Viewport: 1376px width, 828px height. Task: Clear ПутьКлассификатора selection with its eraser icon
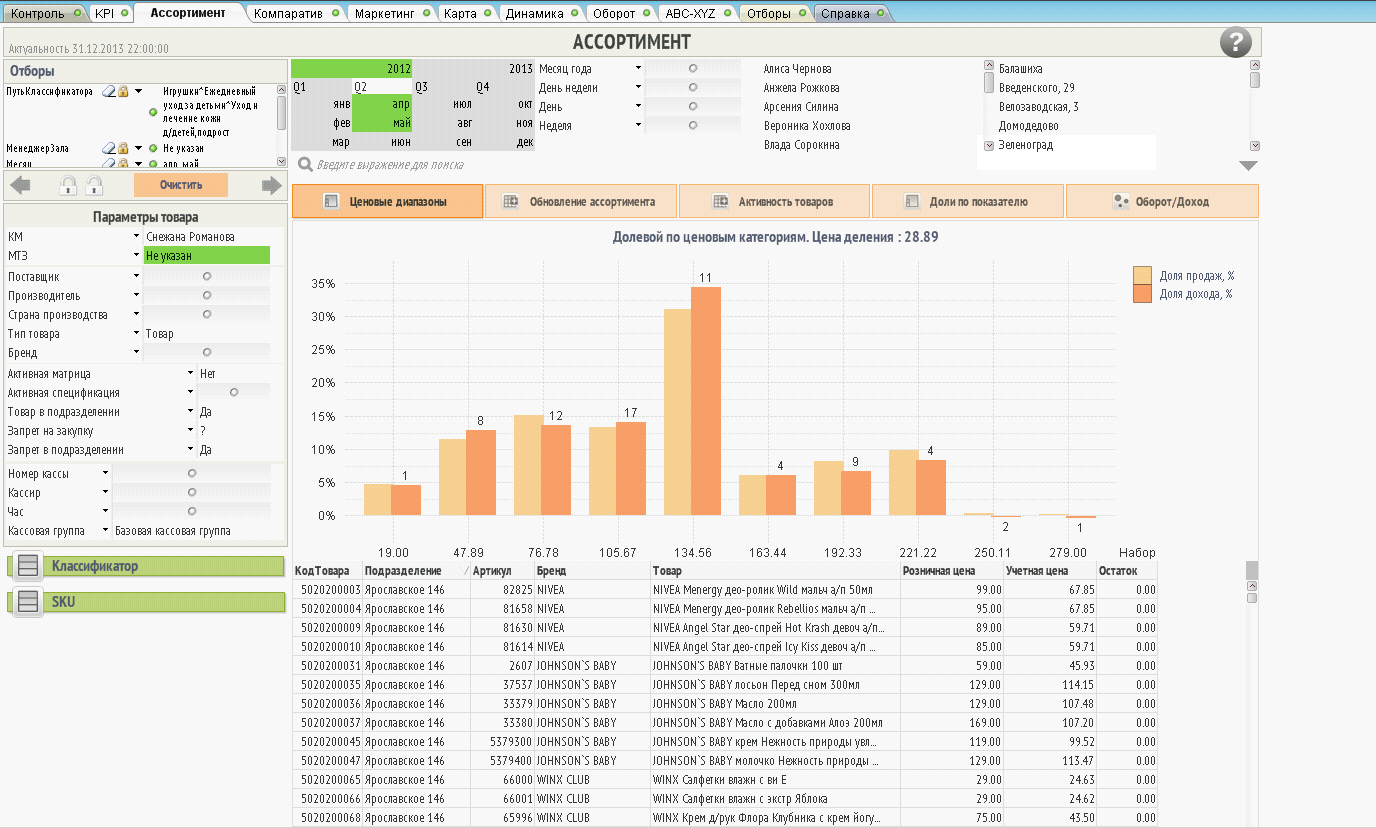click(109, 91)
